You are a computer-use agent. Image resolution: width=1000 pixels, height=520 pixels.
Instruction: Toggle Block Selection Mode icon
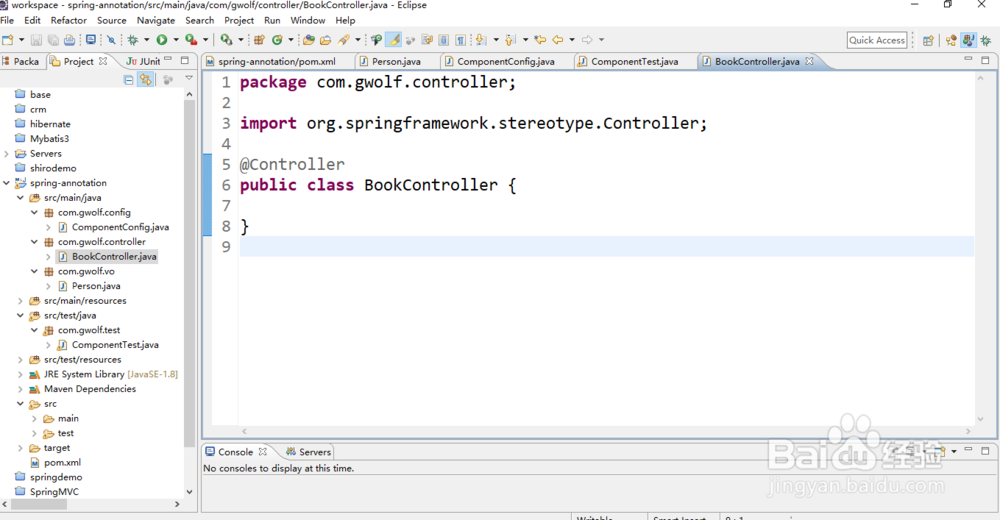444,40
